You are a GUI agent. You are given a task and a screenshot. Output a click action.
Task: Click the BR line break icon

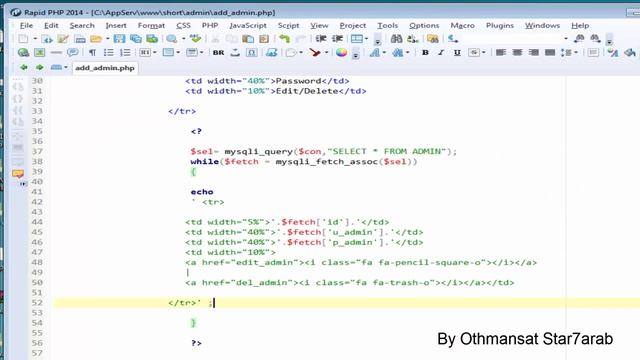coord(218,52)
